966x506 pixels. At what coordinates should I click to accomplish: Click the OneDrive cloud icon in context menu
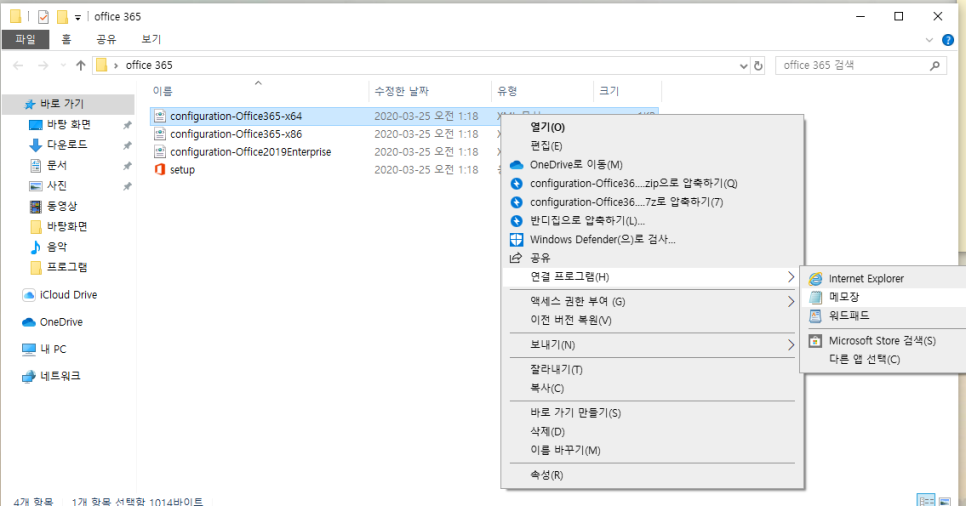pos(516,165)
